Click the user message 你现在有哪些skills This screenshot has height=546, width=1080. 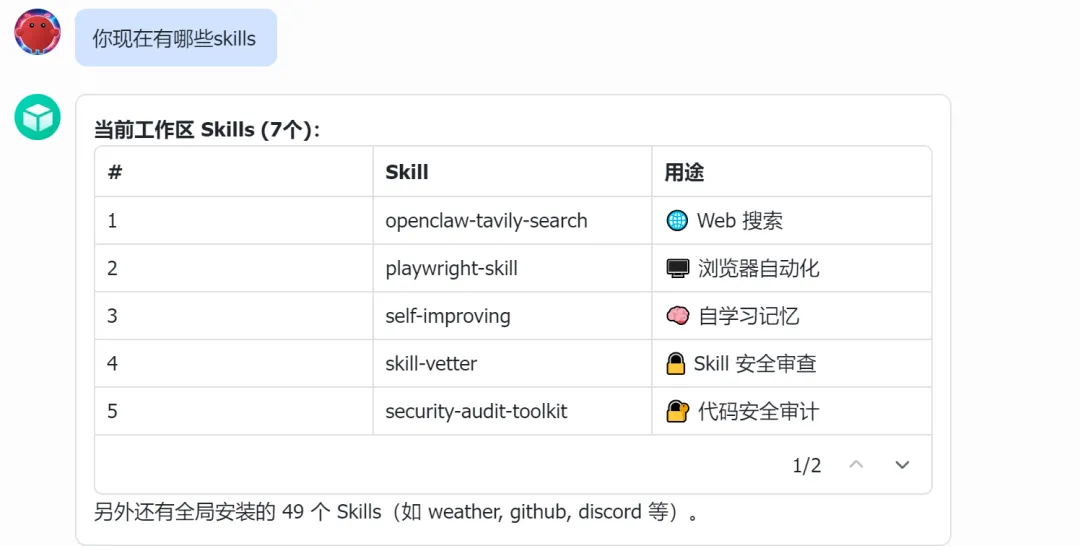[x=175, y=39]
